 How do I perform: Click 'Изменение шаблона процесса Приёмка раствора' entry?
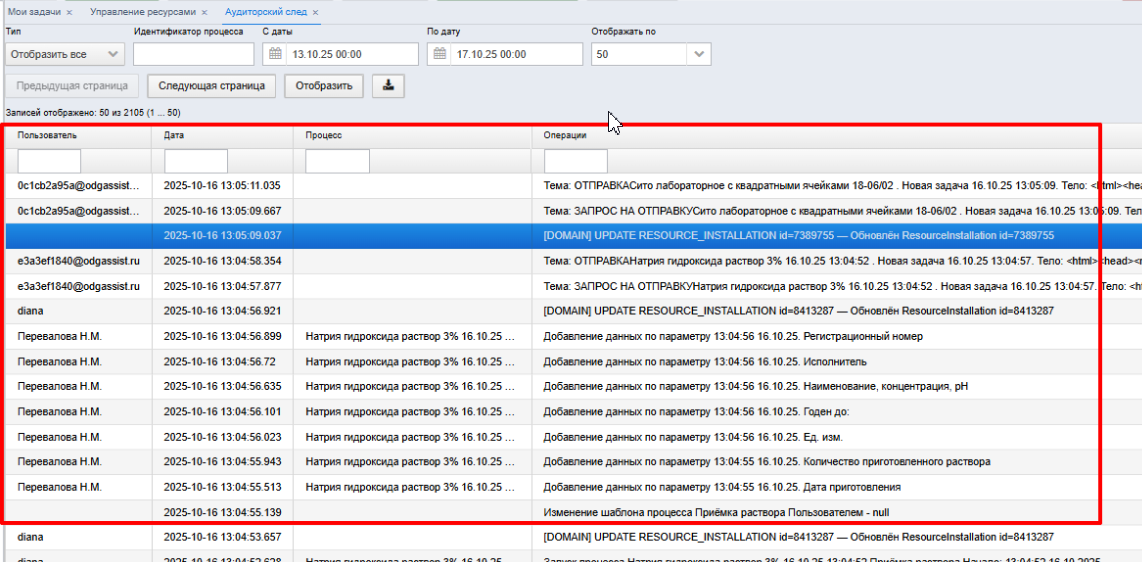pos(717,512)
